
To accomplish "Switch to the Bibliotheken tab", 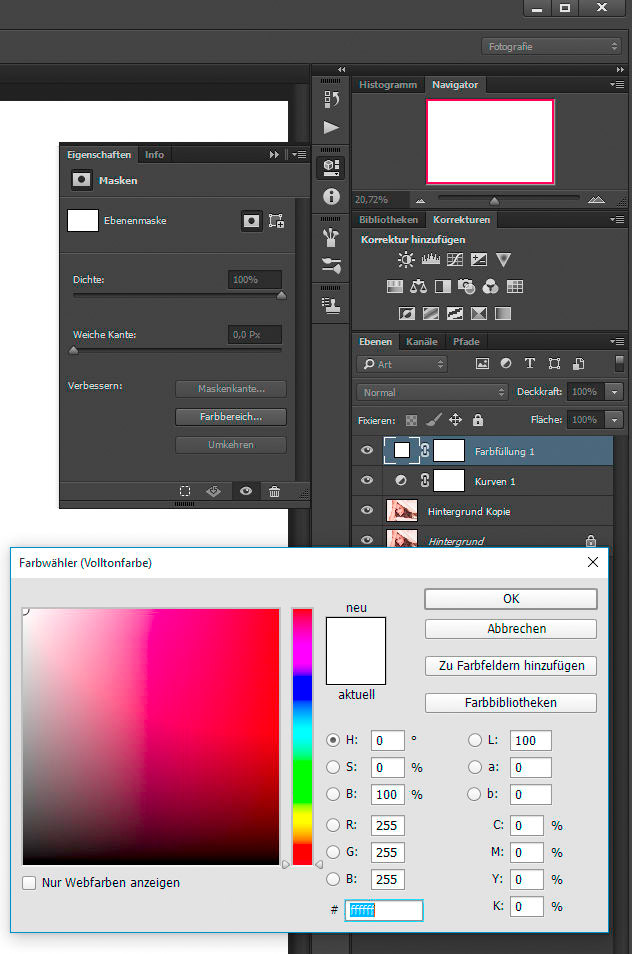I will 388,220.
